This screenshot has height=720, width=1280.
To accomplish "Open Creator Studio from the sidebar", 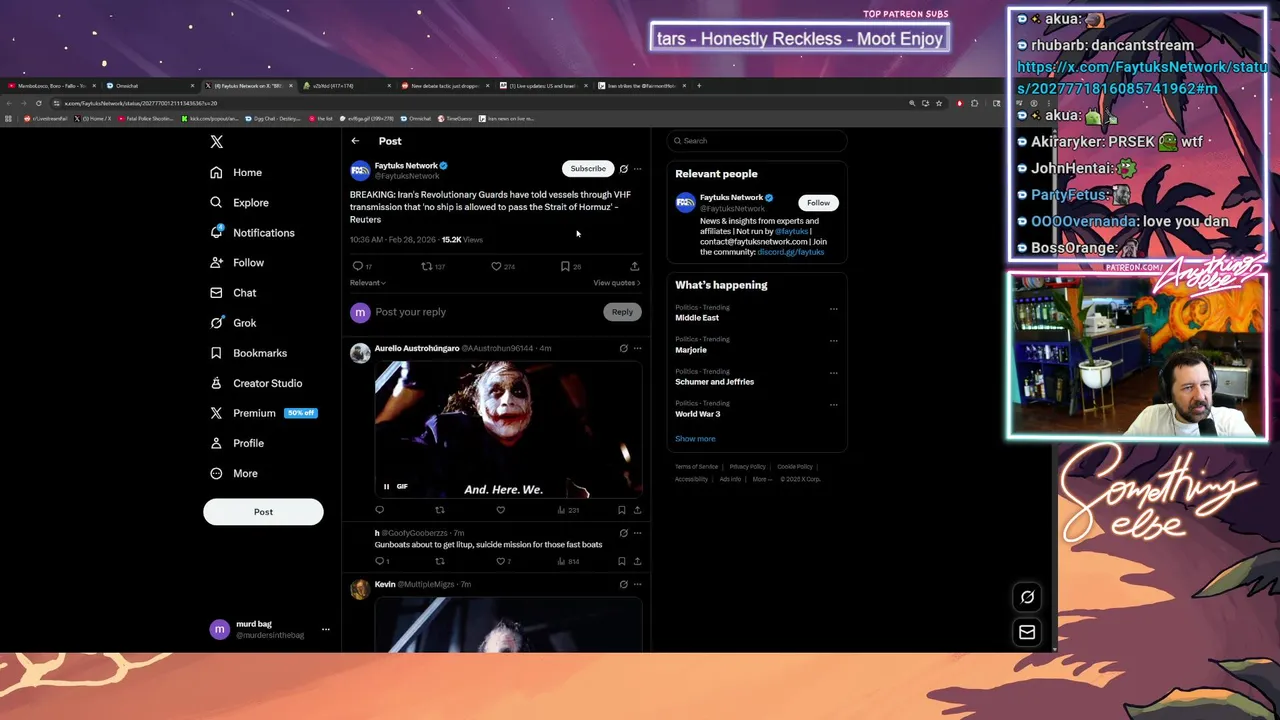I will (256, 383).
